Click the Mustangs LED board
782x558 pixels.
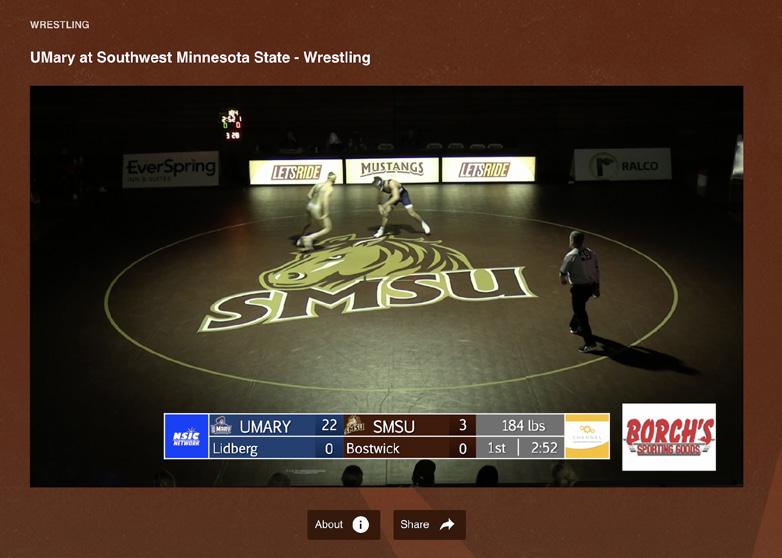(x=392, y=170)
